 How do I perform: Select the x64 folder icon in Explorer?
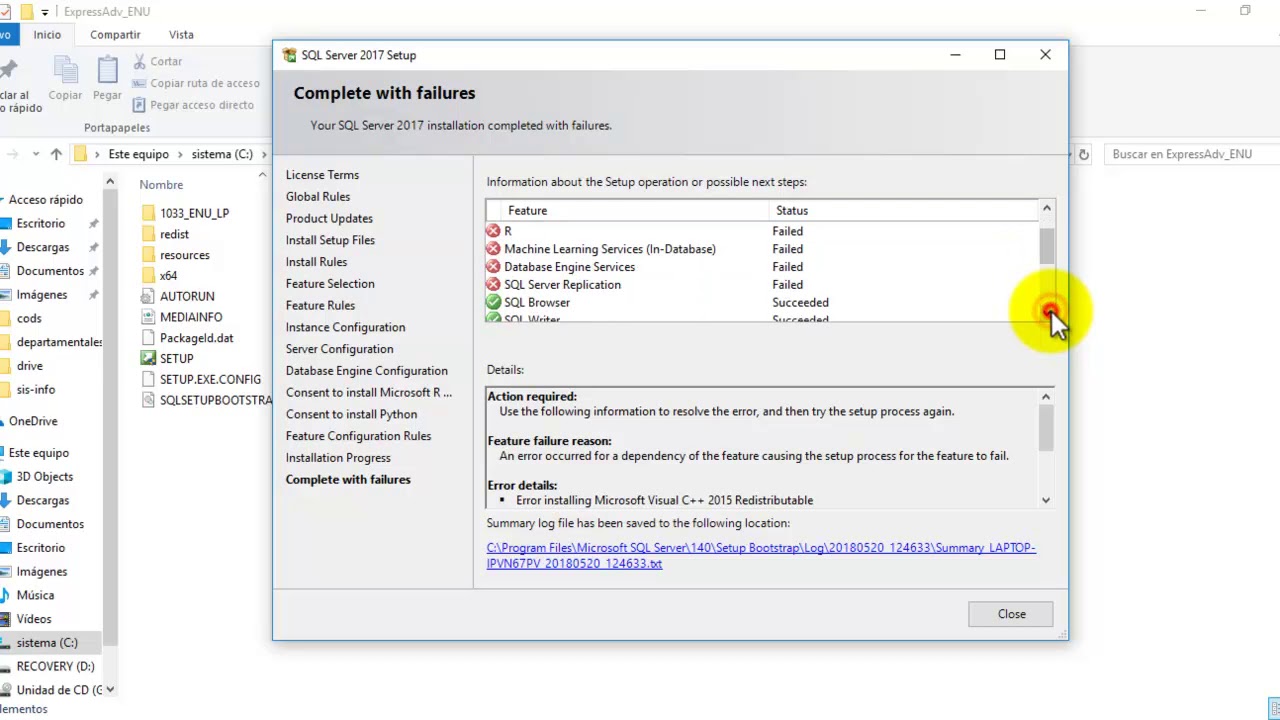click(148, 275)
